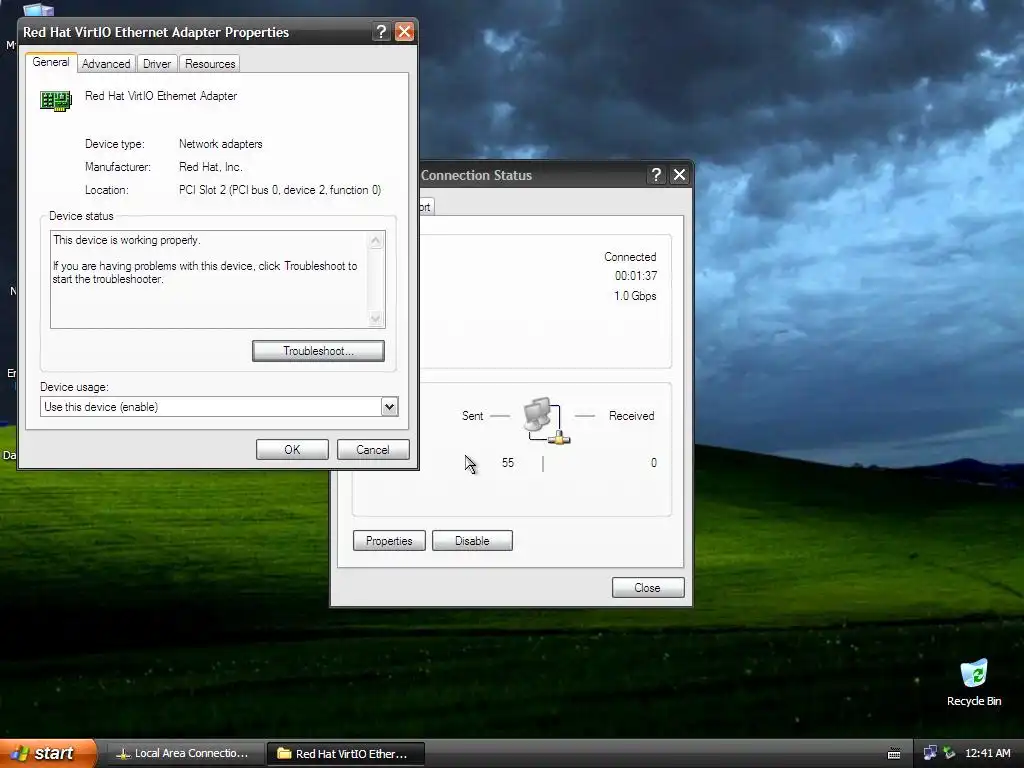Viewport: 1024px width, 768px height.
Task: Click the device status scrollbar up arrow
Action: click(376, 241)
